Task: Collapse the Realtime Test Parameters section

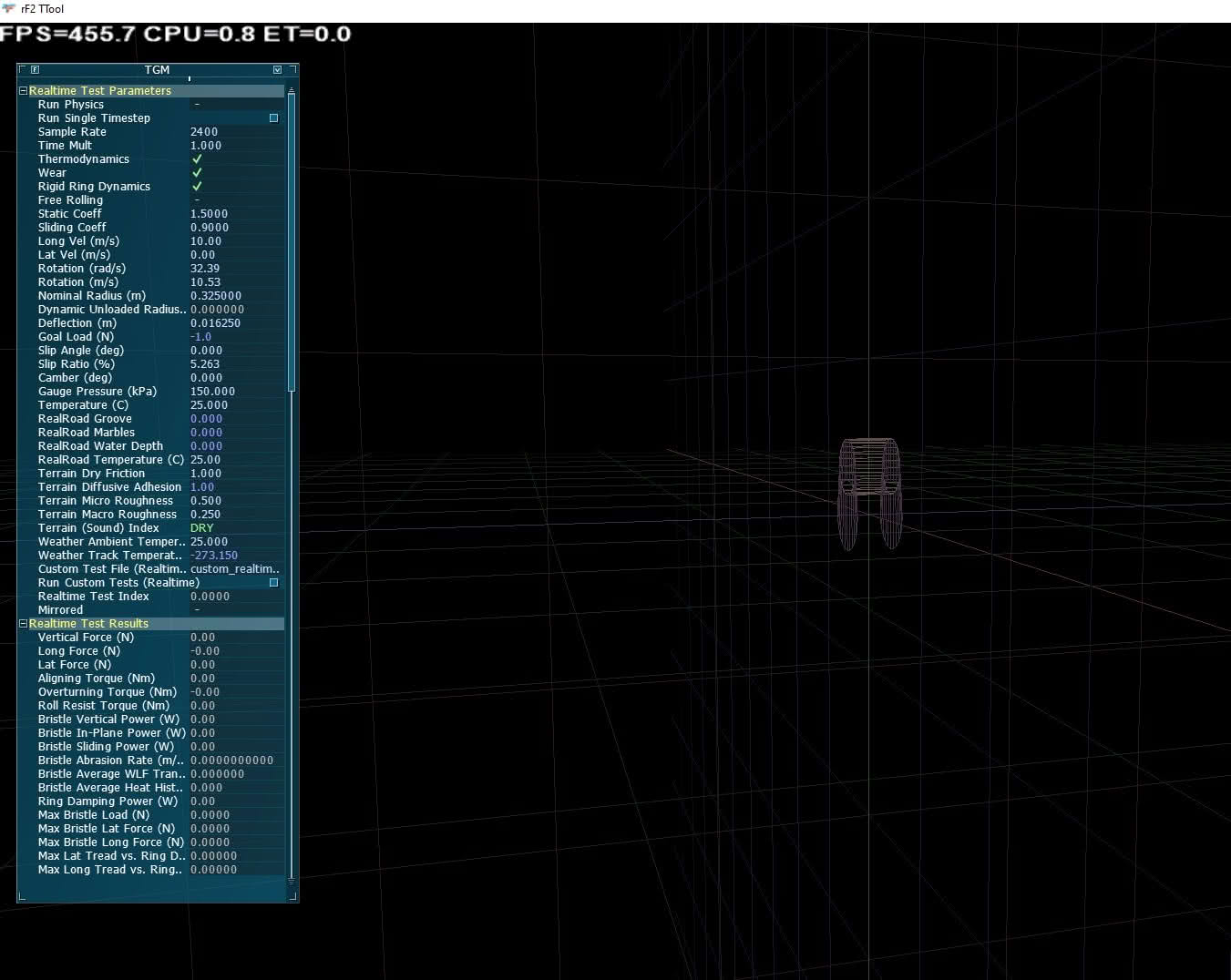Action: 22,90
